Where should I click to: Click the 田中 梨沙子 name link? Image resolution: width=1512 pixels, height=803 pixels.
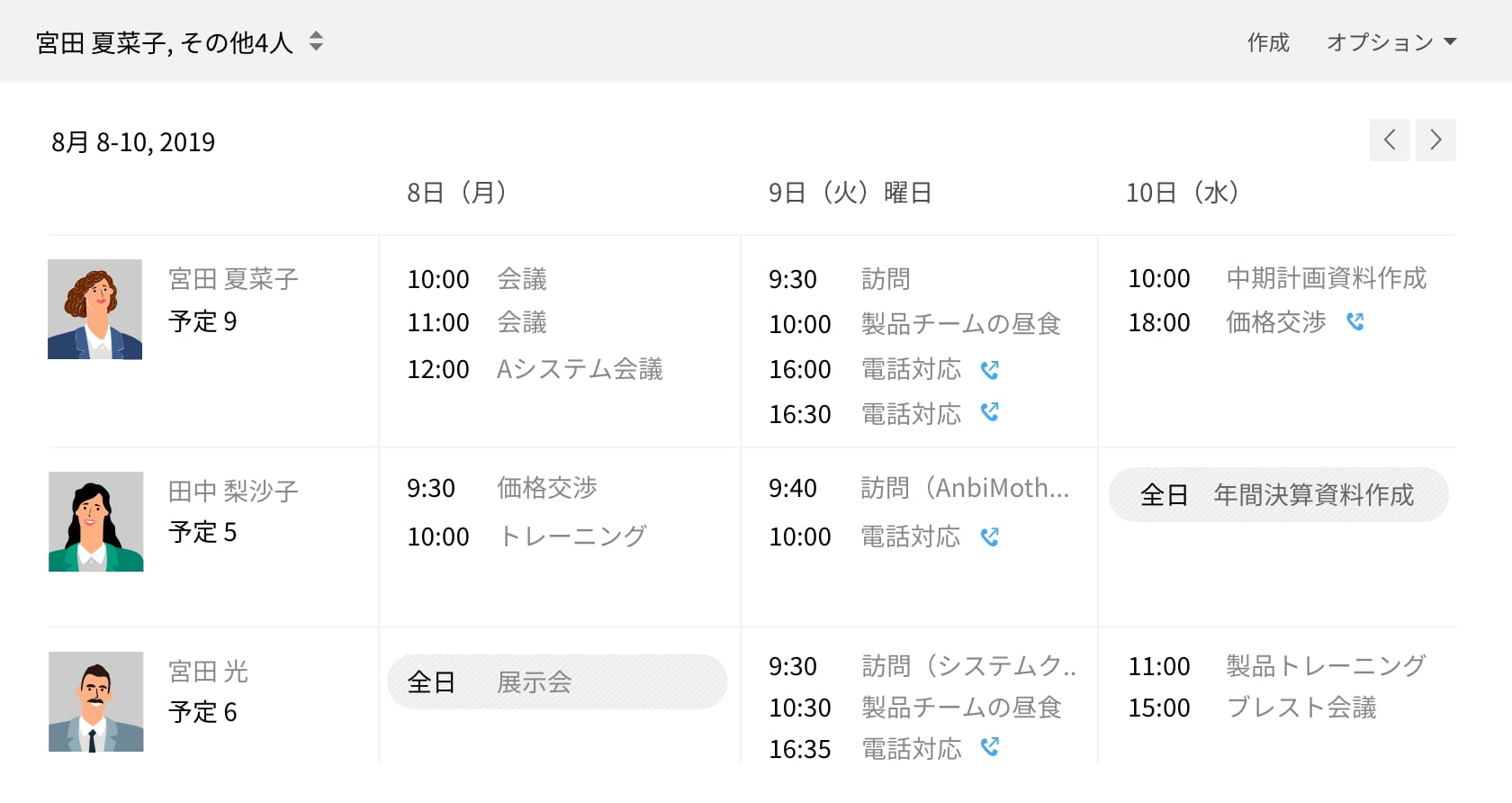233,492
